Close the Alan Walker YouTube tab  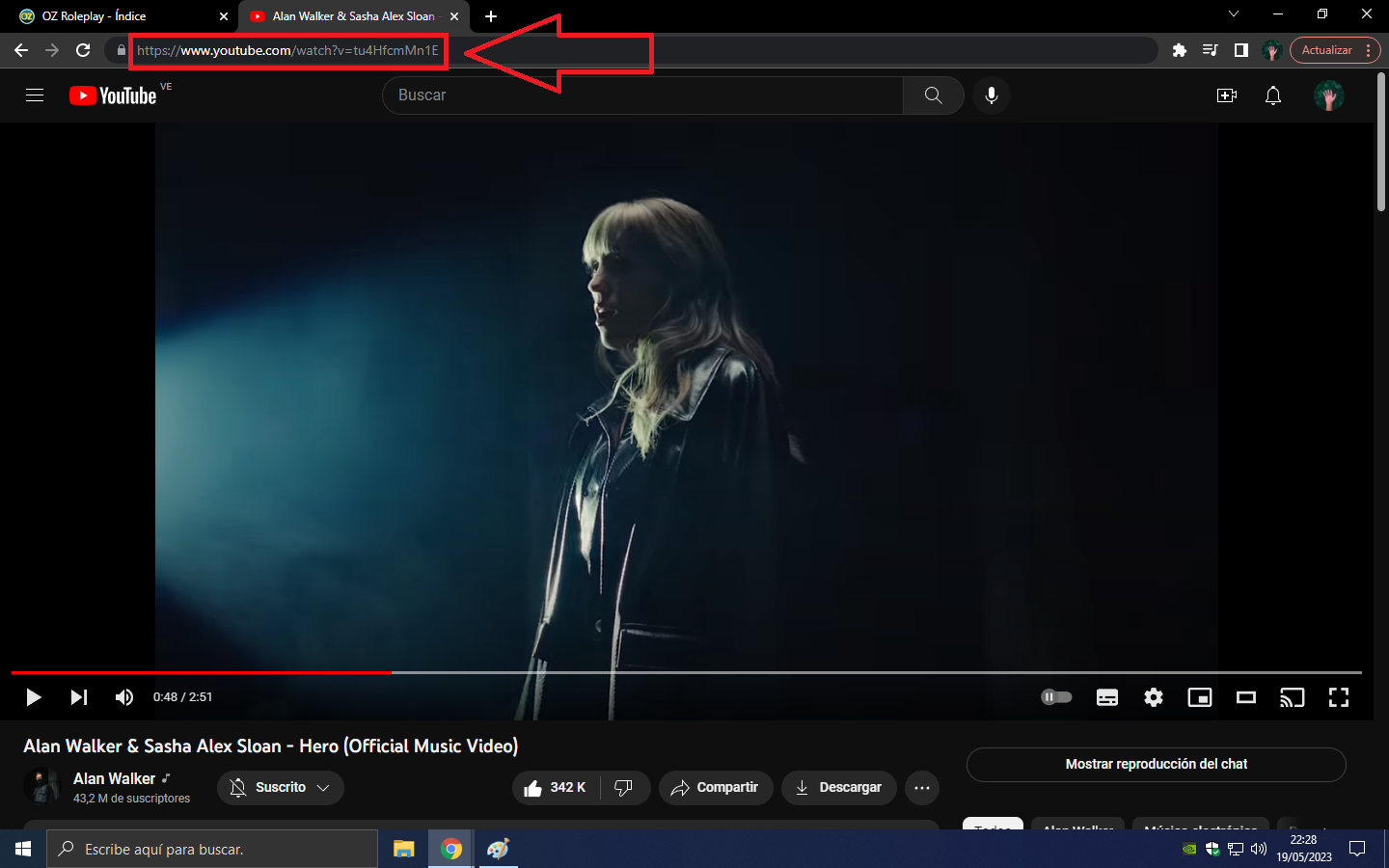[454, 16]
